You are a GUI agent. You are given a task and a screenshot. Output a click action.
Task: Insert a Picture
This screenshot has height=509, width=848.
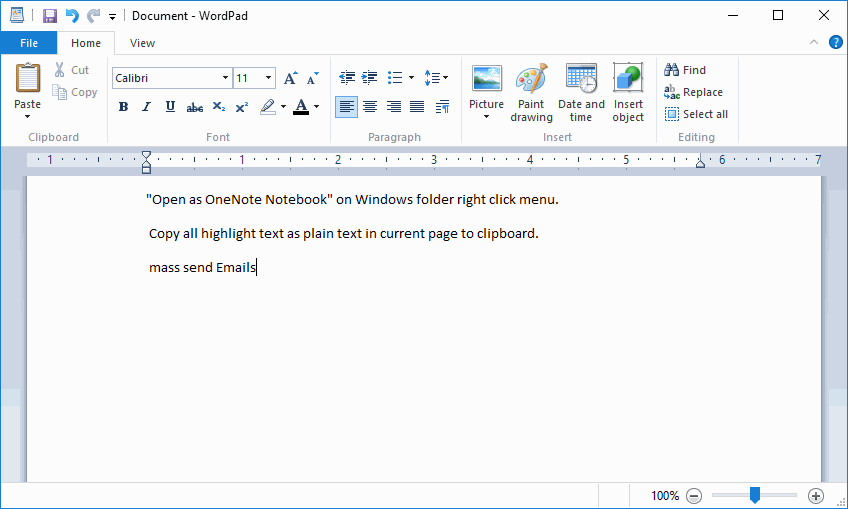click(486, 84)
